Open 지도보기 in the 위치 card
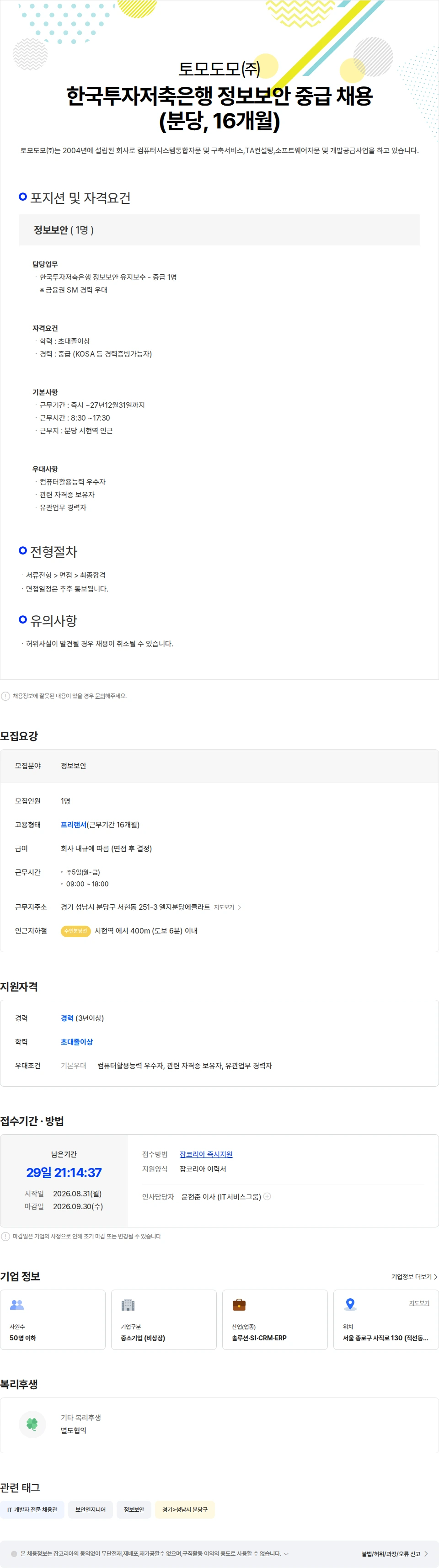439x1568 pixels. (419, 1302)
